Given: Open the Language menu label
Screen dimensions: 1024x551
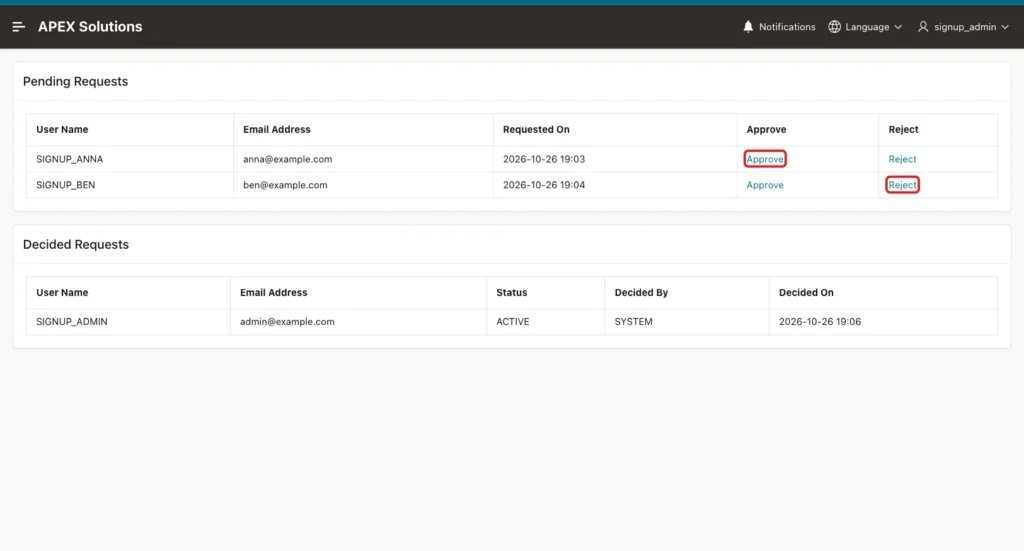Looking at the screenshot, I should (867, 27).
